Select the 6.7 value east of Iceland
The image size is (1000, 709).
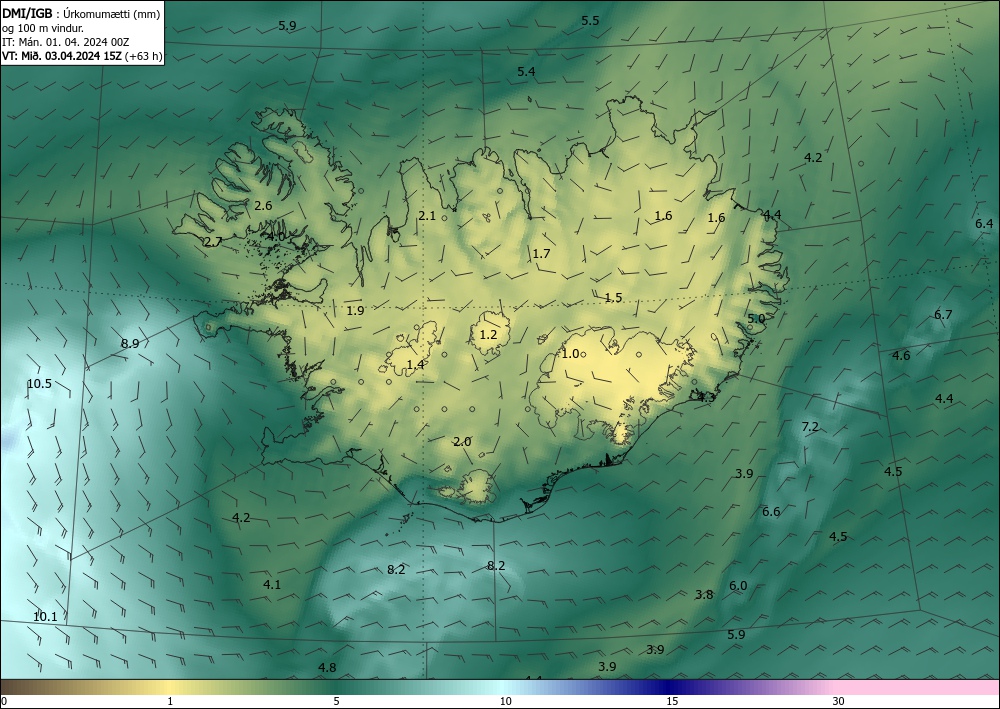(943, 314)
